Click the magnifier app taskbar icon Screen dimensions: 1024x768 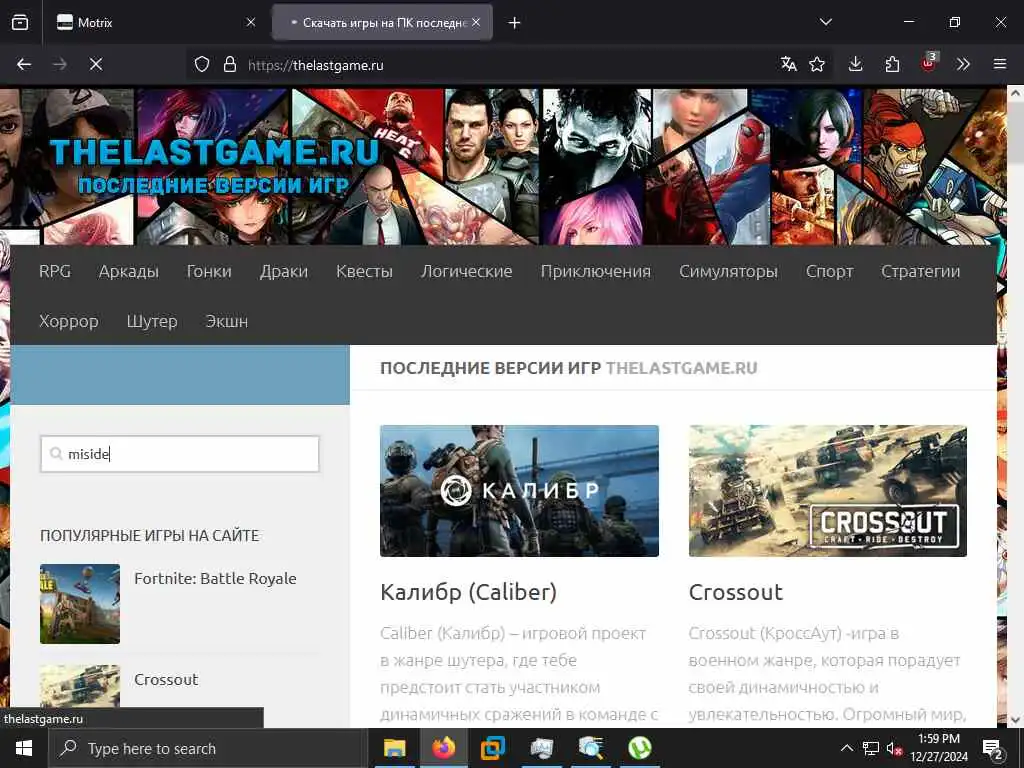(590, 748)
